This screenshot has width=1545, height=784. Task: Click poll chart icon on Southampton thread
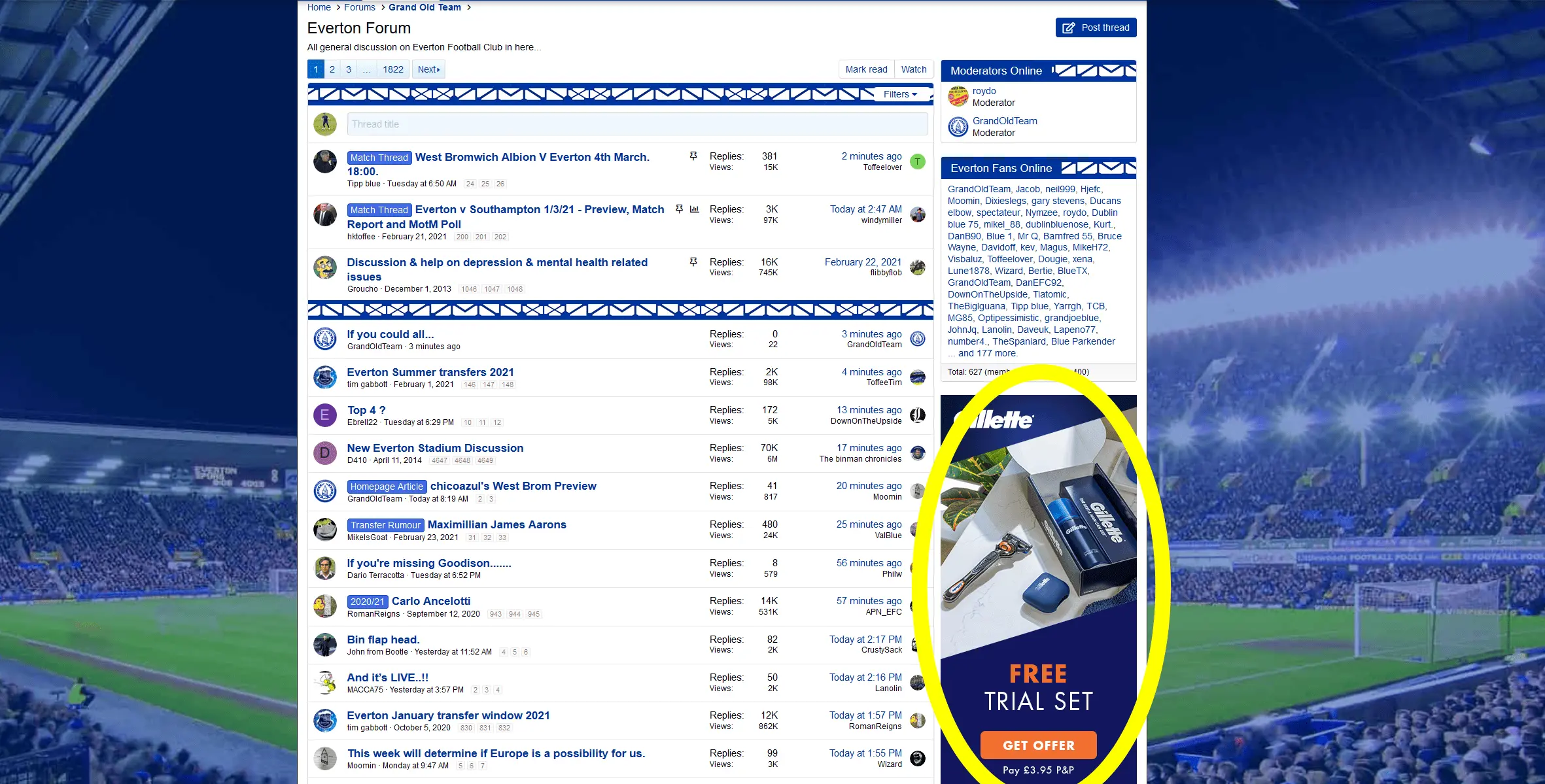695,209
